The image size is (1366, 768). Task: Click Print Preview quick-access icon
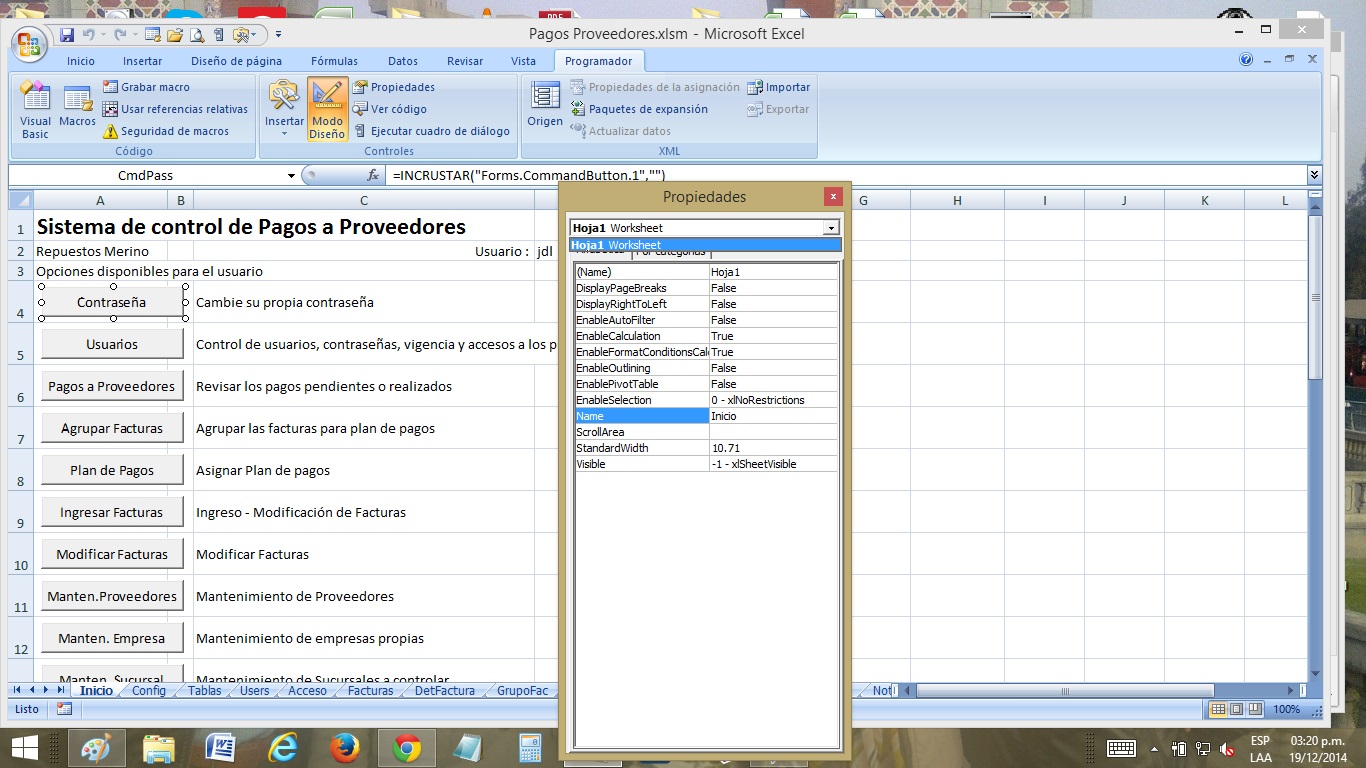pyautogui.click(x=197, y=35)
